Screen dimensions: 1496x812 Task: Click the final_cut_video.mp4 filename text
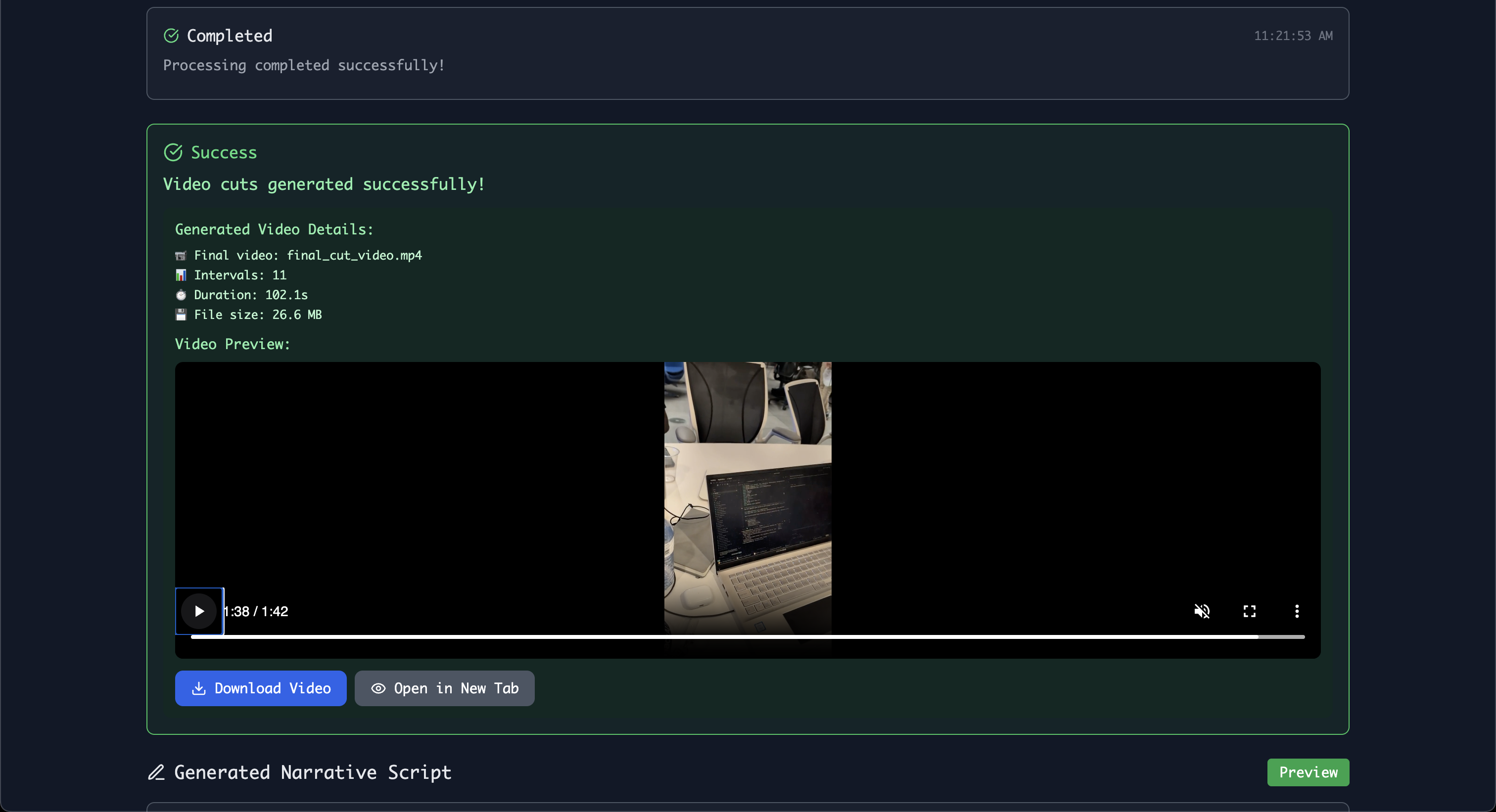point(354,255)
